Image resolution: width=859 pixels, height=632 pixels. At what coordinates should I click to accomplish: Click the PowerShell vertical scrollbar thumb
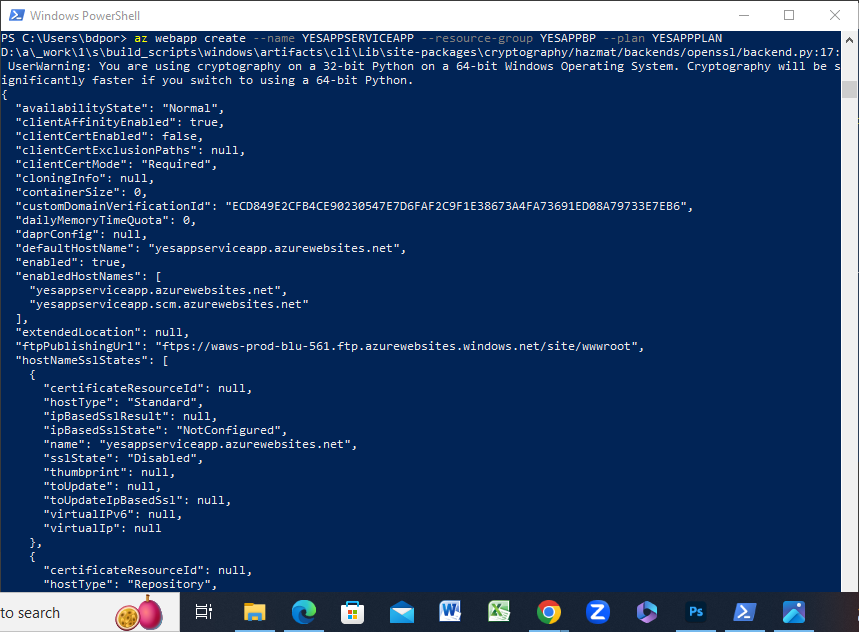[x=849, y=89]
